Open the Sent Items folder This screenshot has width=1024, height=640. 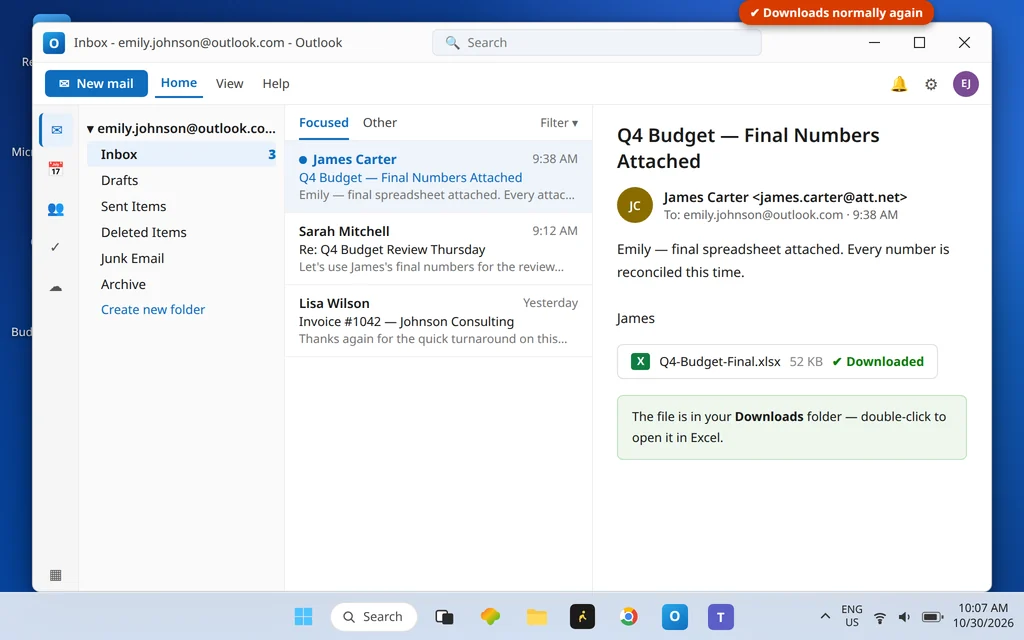pyautogui.click(x=182, y=206)
